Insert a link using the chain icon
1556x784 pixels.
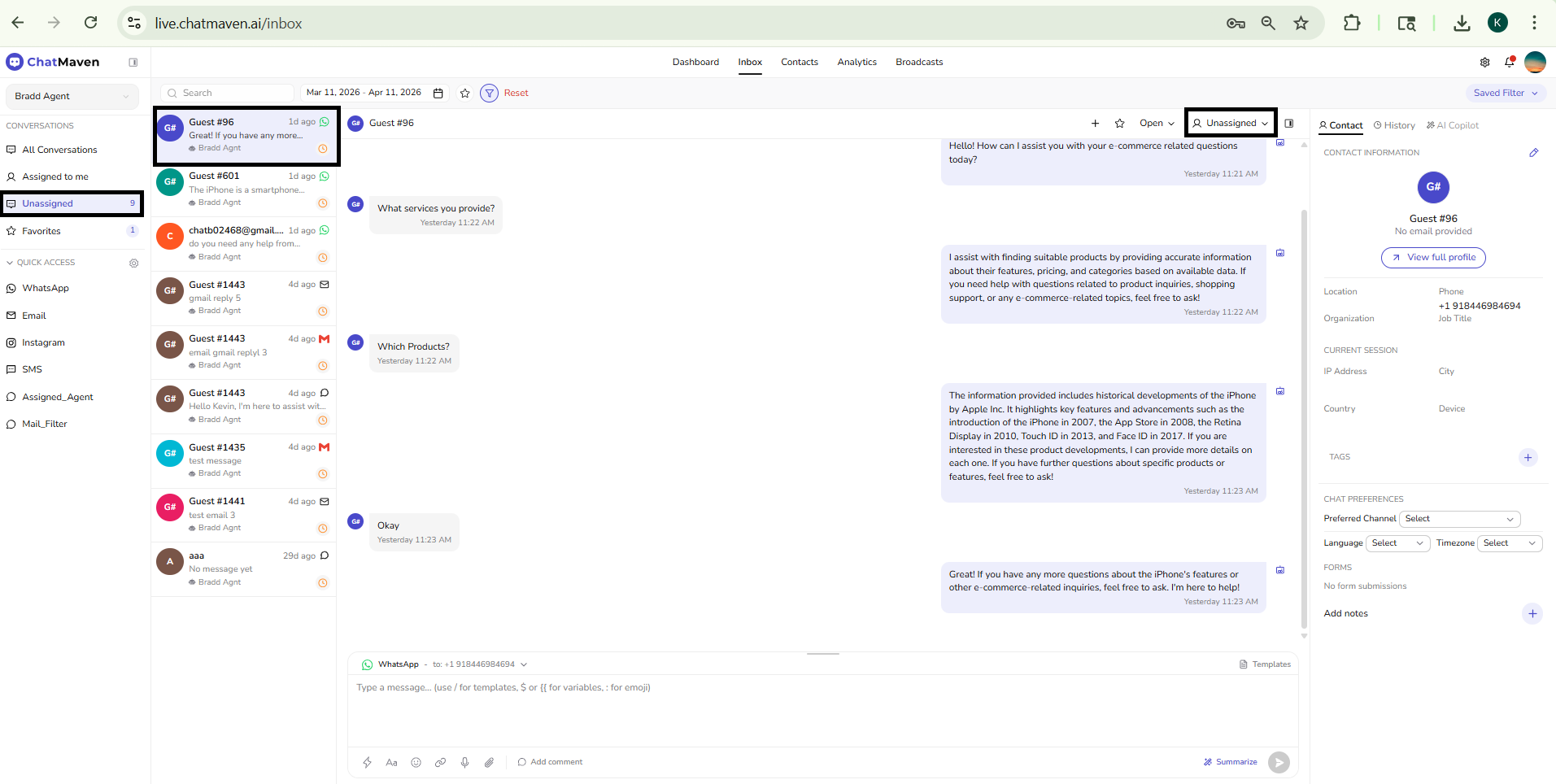pos(440,762)
